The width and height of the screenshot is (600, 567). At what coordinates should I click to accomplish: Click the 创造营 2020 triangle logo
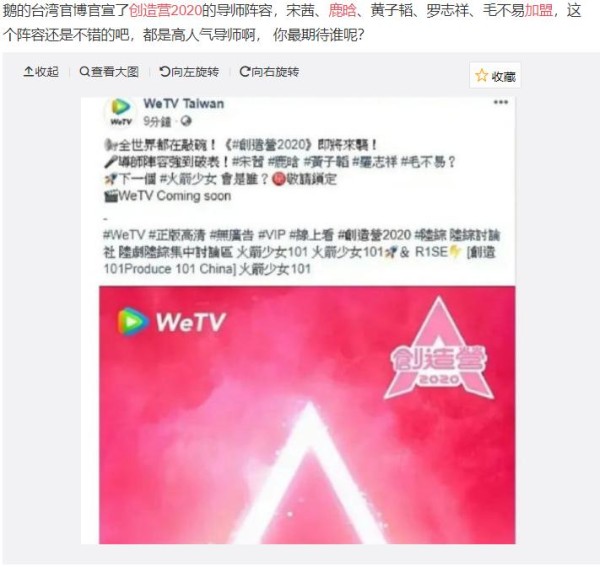pos(439,349)
